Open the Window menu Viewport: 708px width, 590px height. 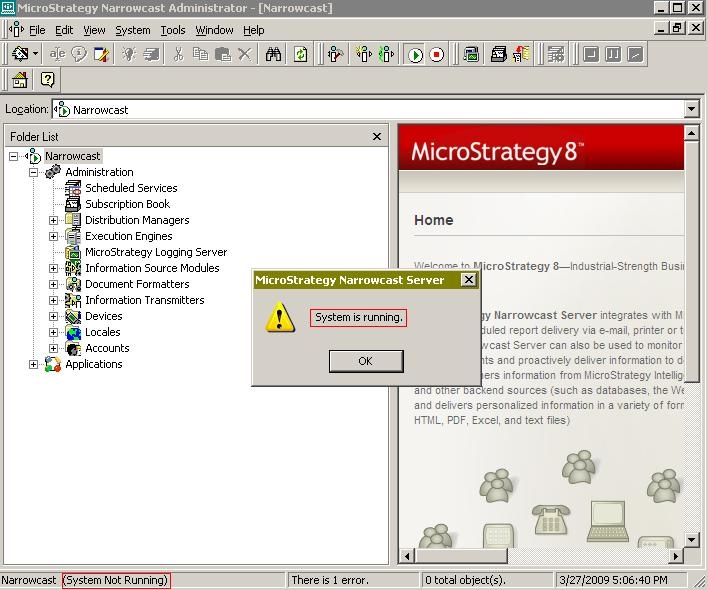point(214,30)
